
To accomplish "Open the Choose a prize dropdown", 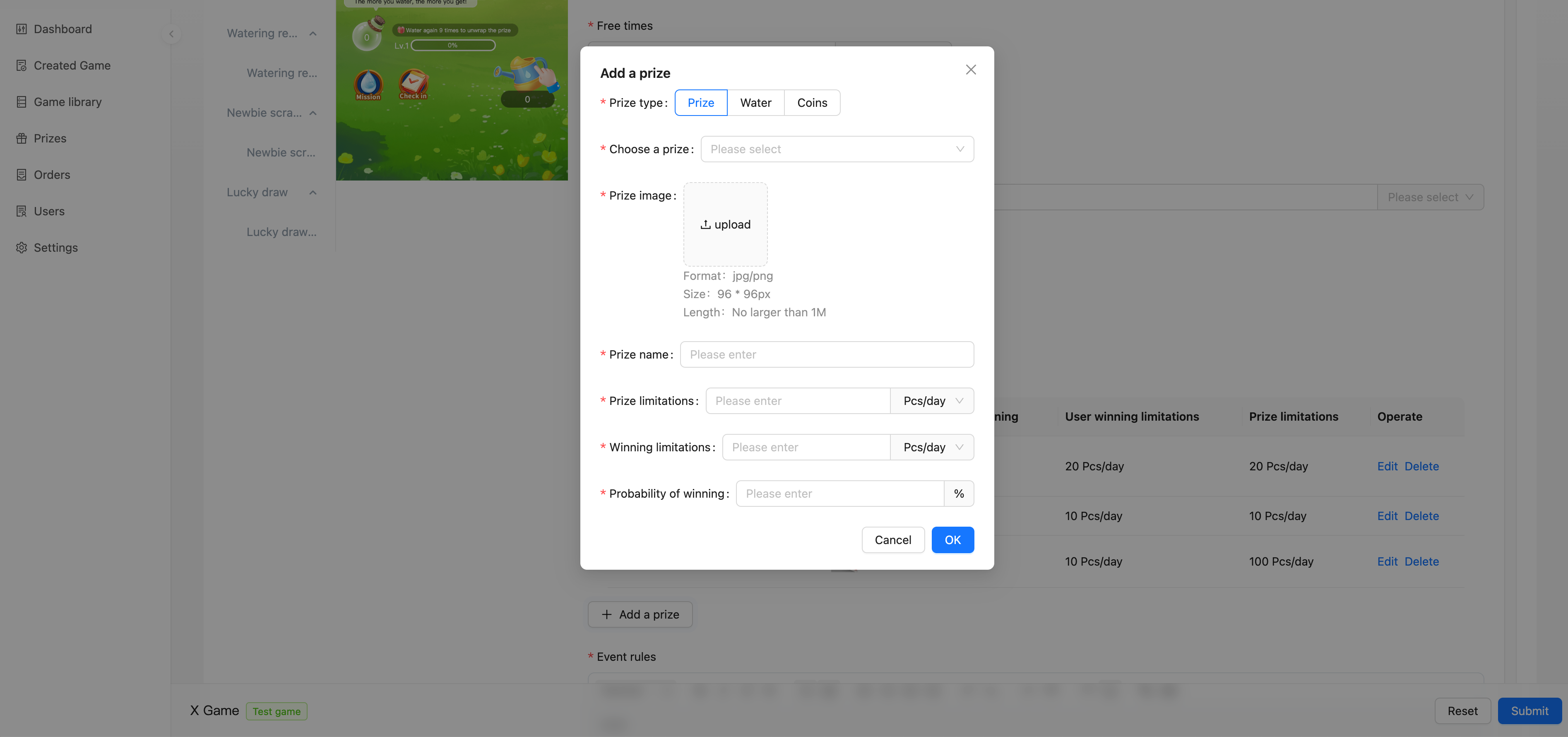I will [836, 149].
